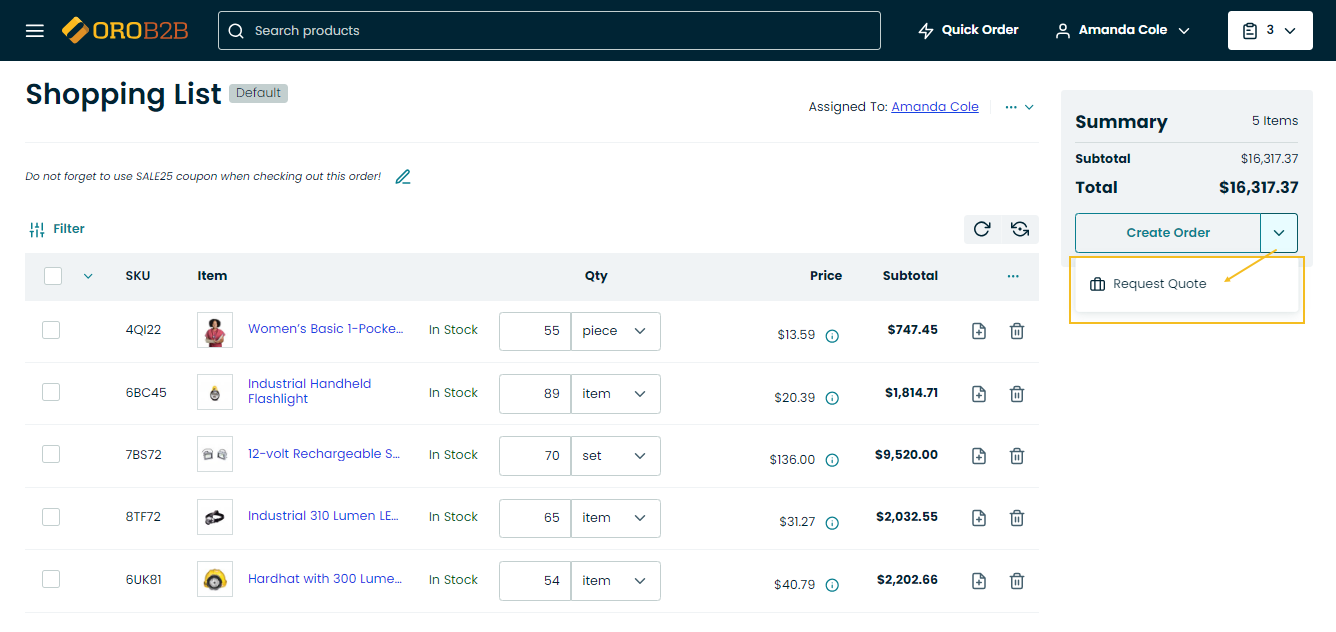Show price info for 12-volt Rechargeable item

click(832, 461)
